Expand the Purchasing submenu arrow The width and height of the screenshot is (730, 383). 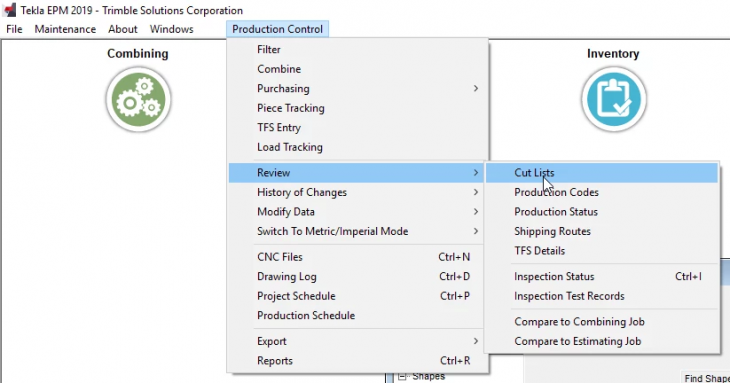[x=475, y=88]
